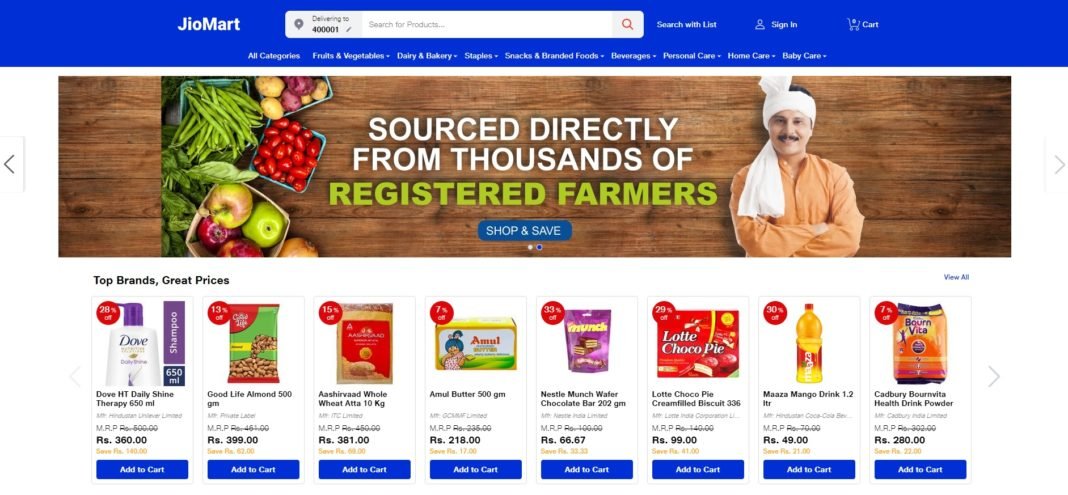Viewport: 1068px width, 495px height.
Task: Open the shopping Cart icon
Action: [x=853, y=25]
